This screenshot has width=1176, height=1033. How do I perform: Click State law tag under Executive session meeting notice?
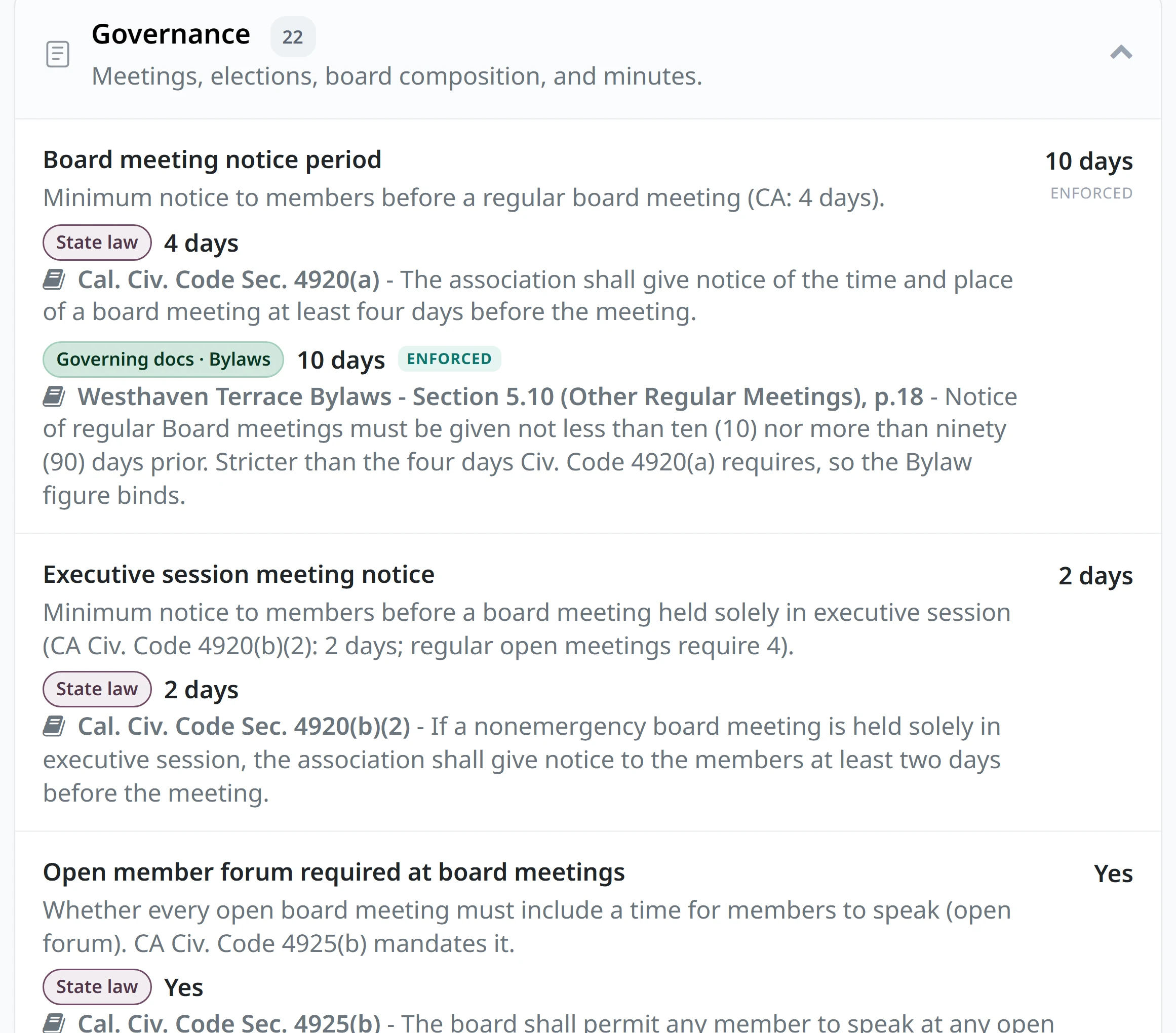pyautogui.click(x=97, y=689)
